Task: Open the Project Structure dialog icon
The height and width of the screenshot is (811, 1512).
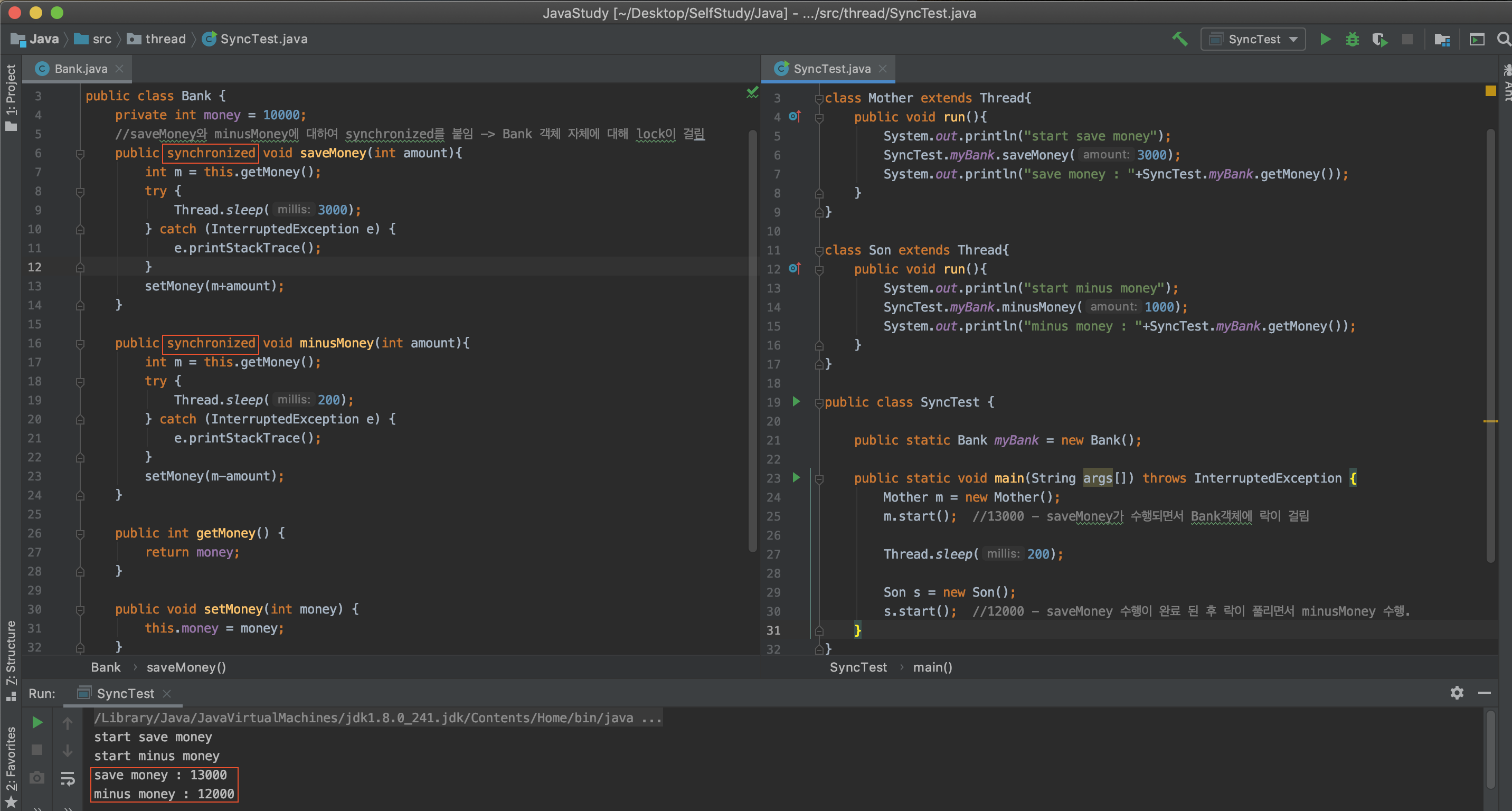Action: pos(1442,39)
